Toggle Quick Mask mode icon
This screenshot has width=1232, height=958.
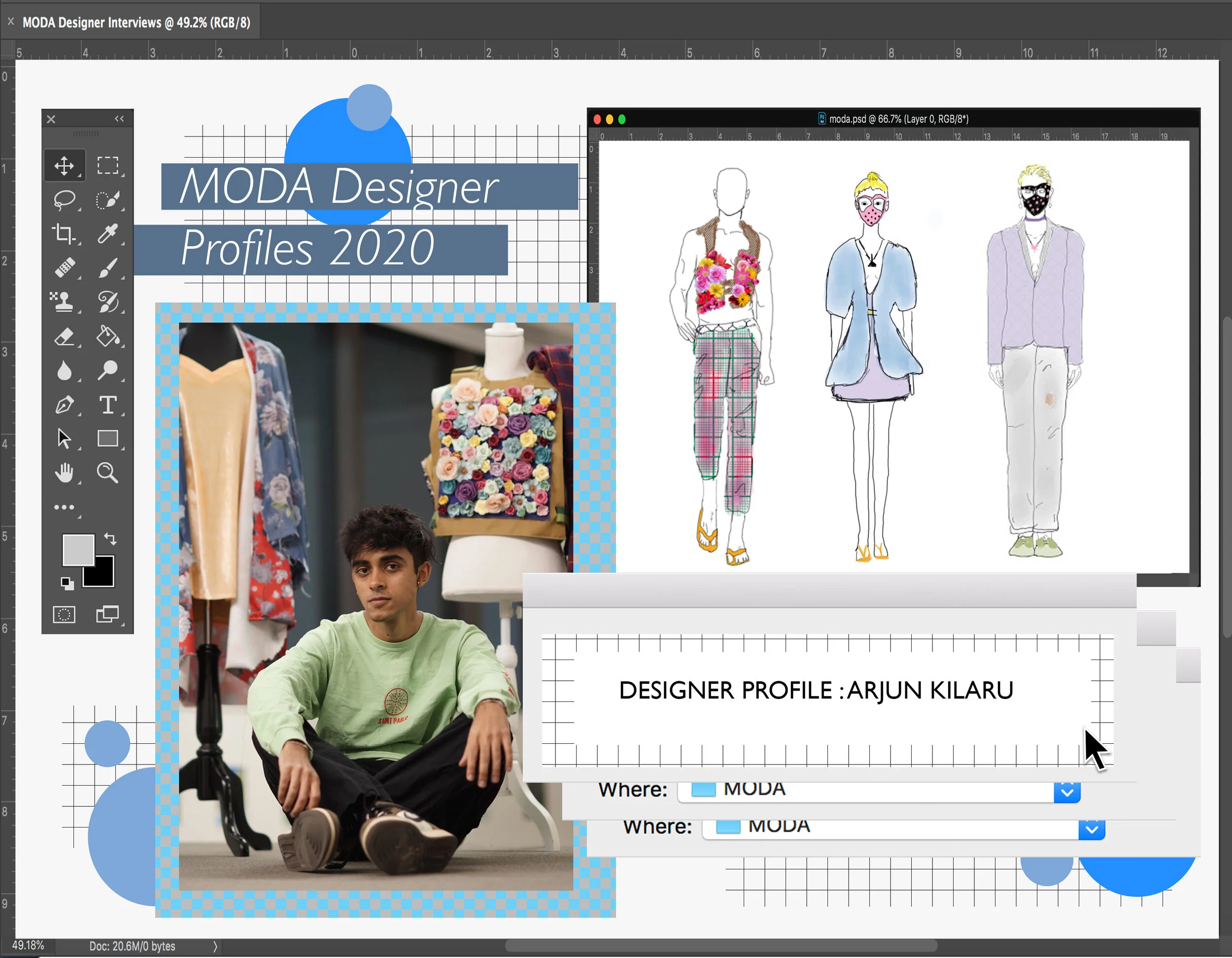click(64, 614)
